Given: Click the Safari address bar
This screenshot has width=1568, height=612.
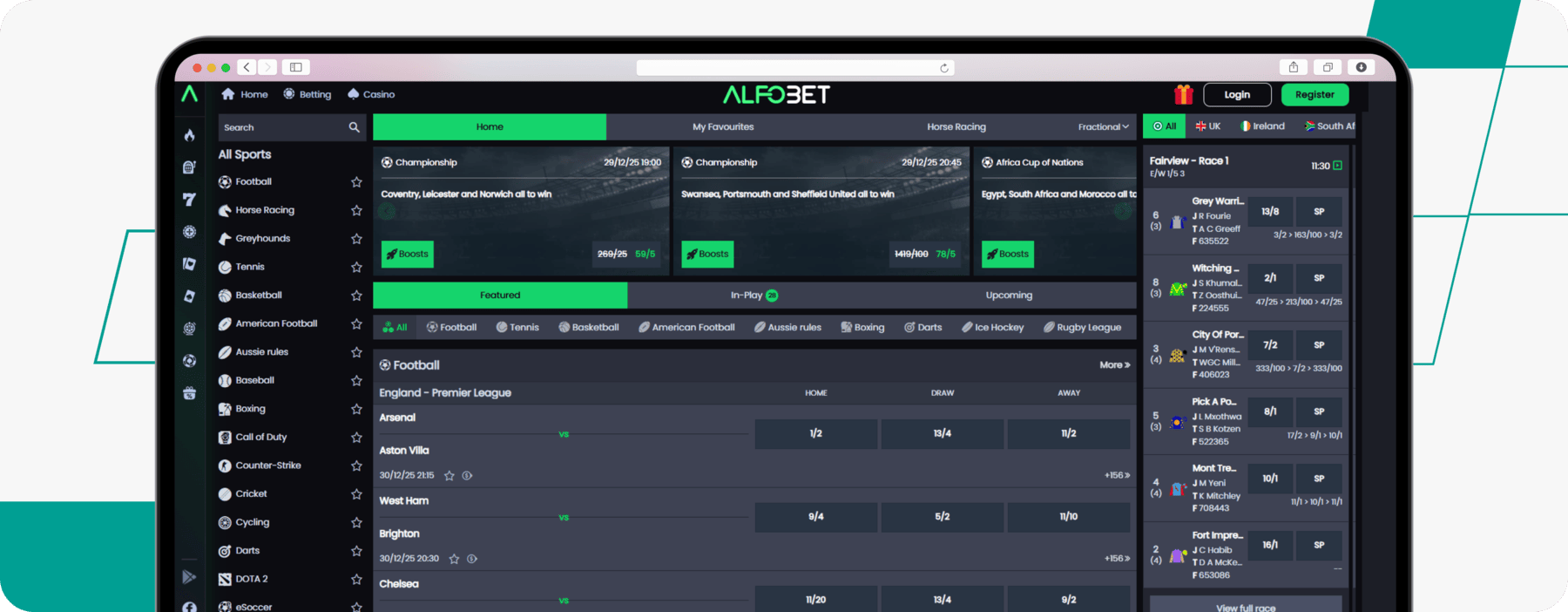Looking at the screenshot, I should click(795, 68).
